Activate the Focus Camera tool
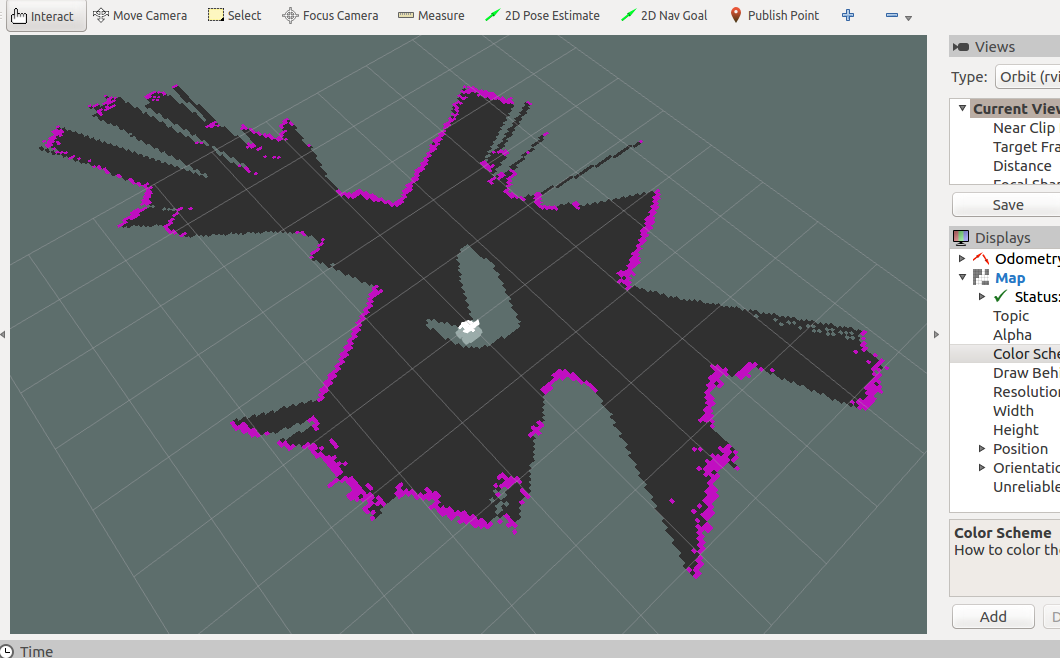The height and width of the screenshot is (658, 1060). pos(330,16)
